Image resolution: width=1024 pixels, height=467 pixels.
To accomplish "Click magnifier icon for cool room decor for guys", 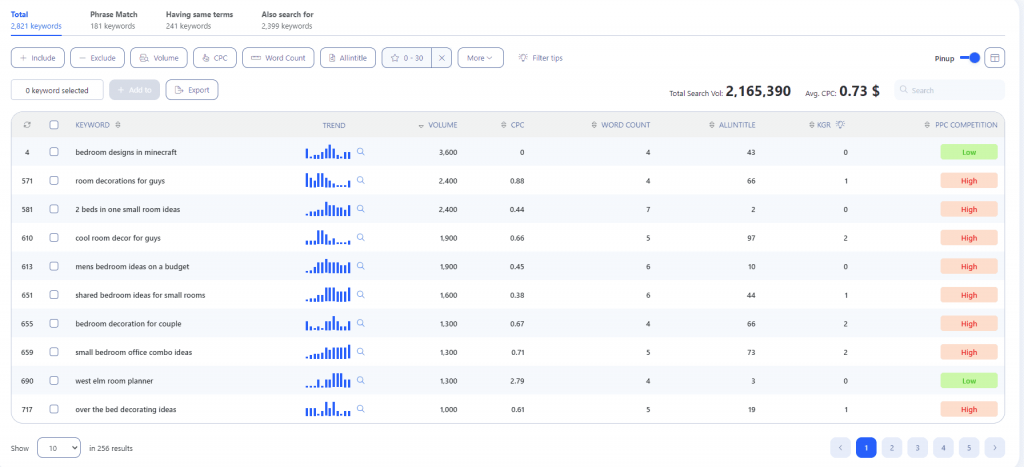I will point(360,238).
